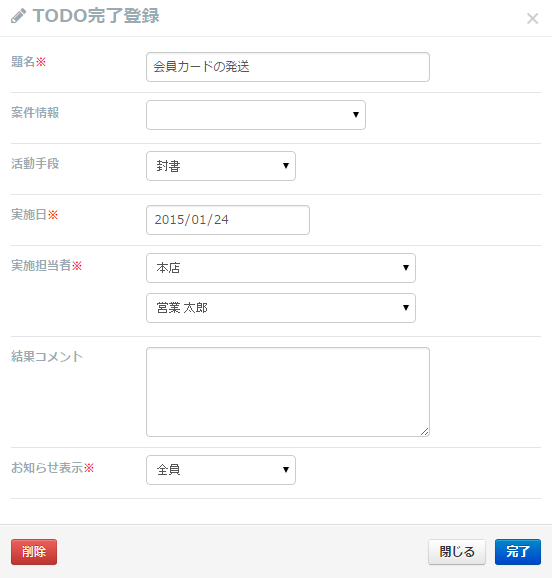552x578 pixels.
Task: Click the 案件情報 label
Action: 35,112
